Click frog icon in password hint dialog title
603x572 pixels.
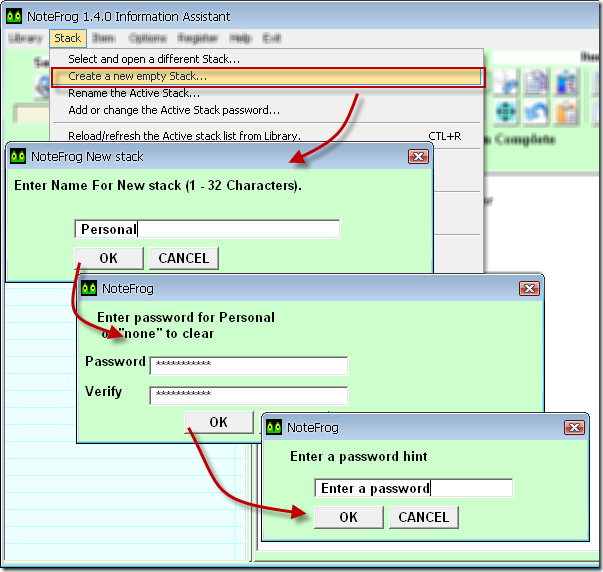pyautogui.click(x=274, y=427)
